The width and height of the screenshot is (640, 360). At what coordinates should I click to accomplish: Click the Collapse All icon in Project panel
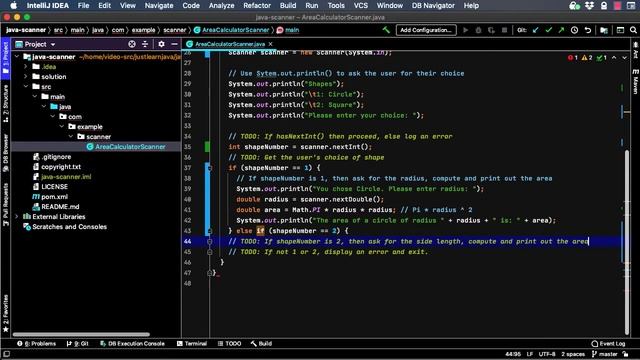click(145, 44)
